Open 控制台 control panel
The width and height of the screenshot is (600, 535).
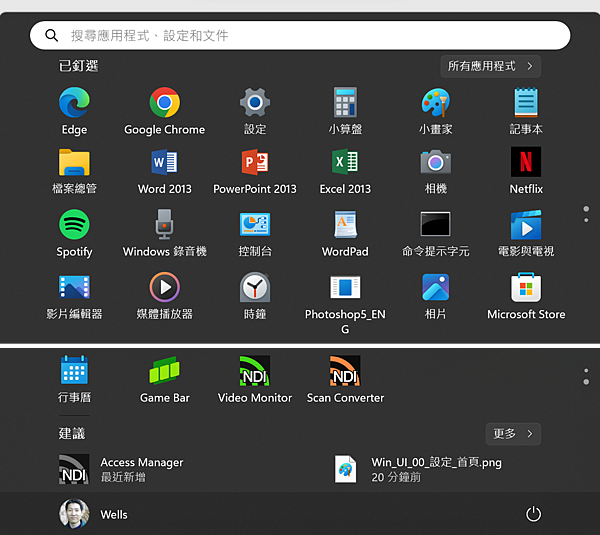[x=255, y=233]
